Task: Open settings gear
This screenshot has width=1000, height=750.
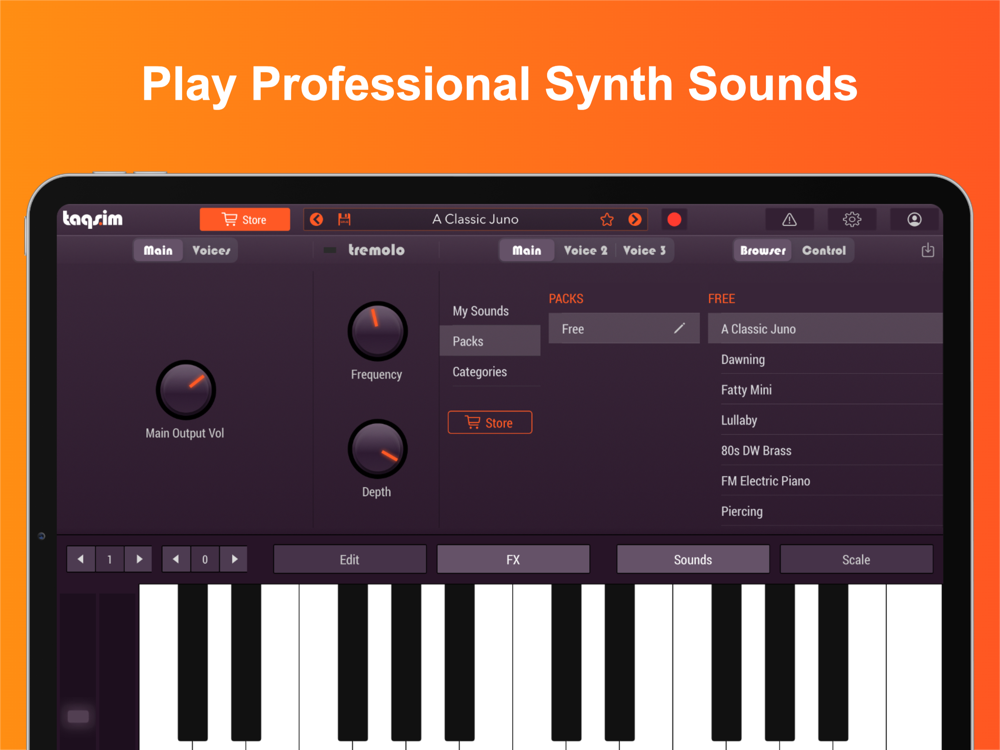Action: (851, 219)
